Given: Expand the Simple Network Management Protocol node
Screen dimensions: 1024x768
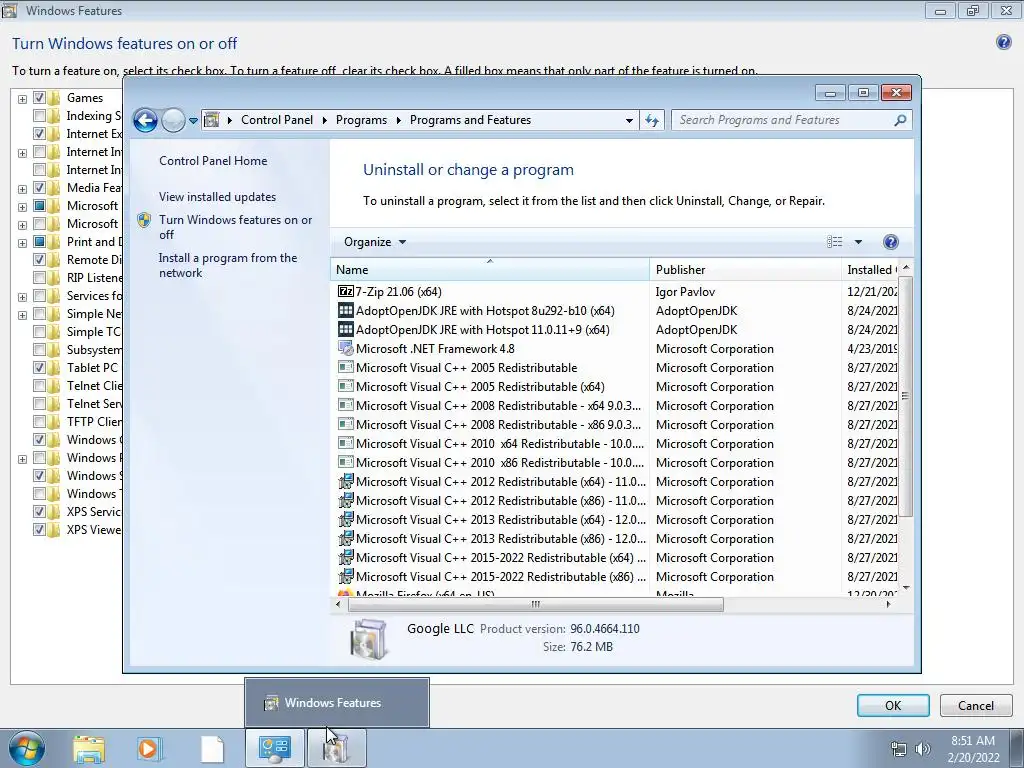Looking at the screenshot, I should (x=22, y=315).
